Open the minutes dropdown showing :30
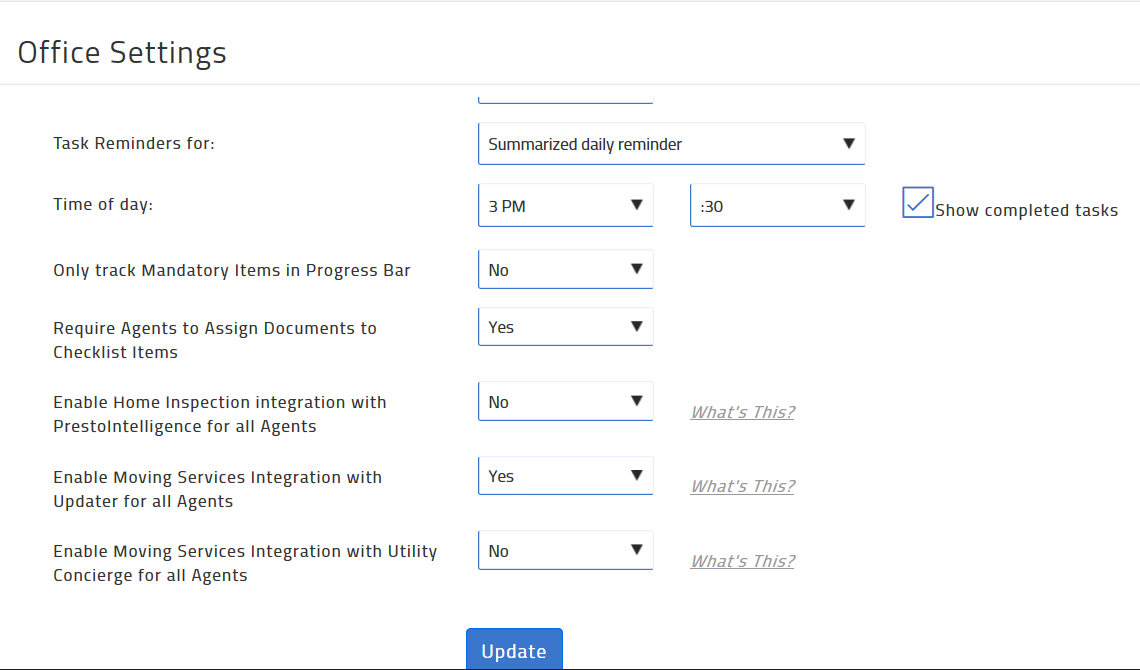Screen dimensions: 1140x670 coord(777,205)
